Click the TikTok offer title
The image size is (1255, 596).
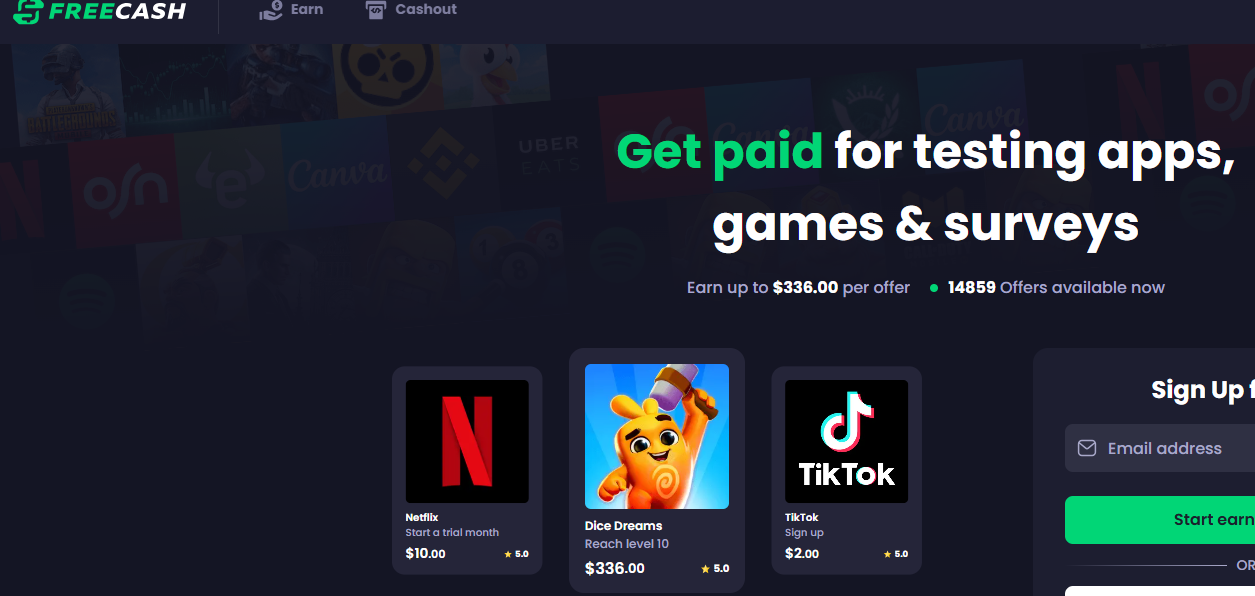(x=802, y=517)
